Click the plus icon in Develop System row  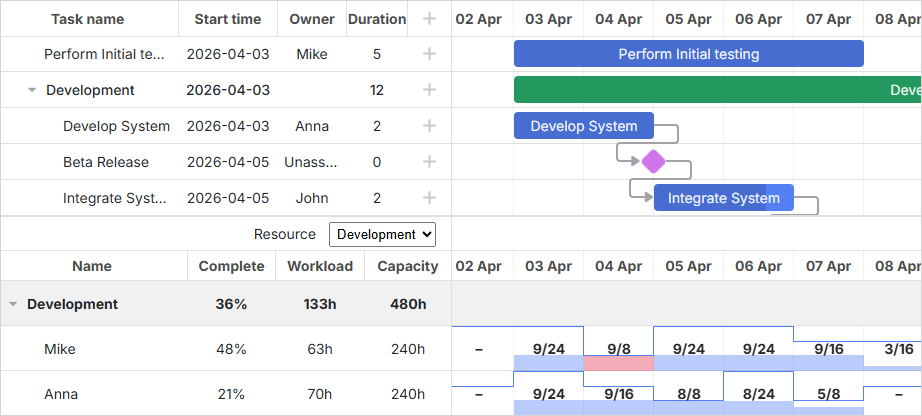pyautogui.click(x=429, y=126)
